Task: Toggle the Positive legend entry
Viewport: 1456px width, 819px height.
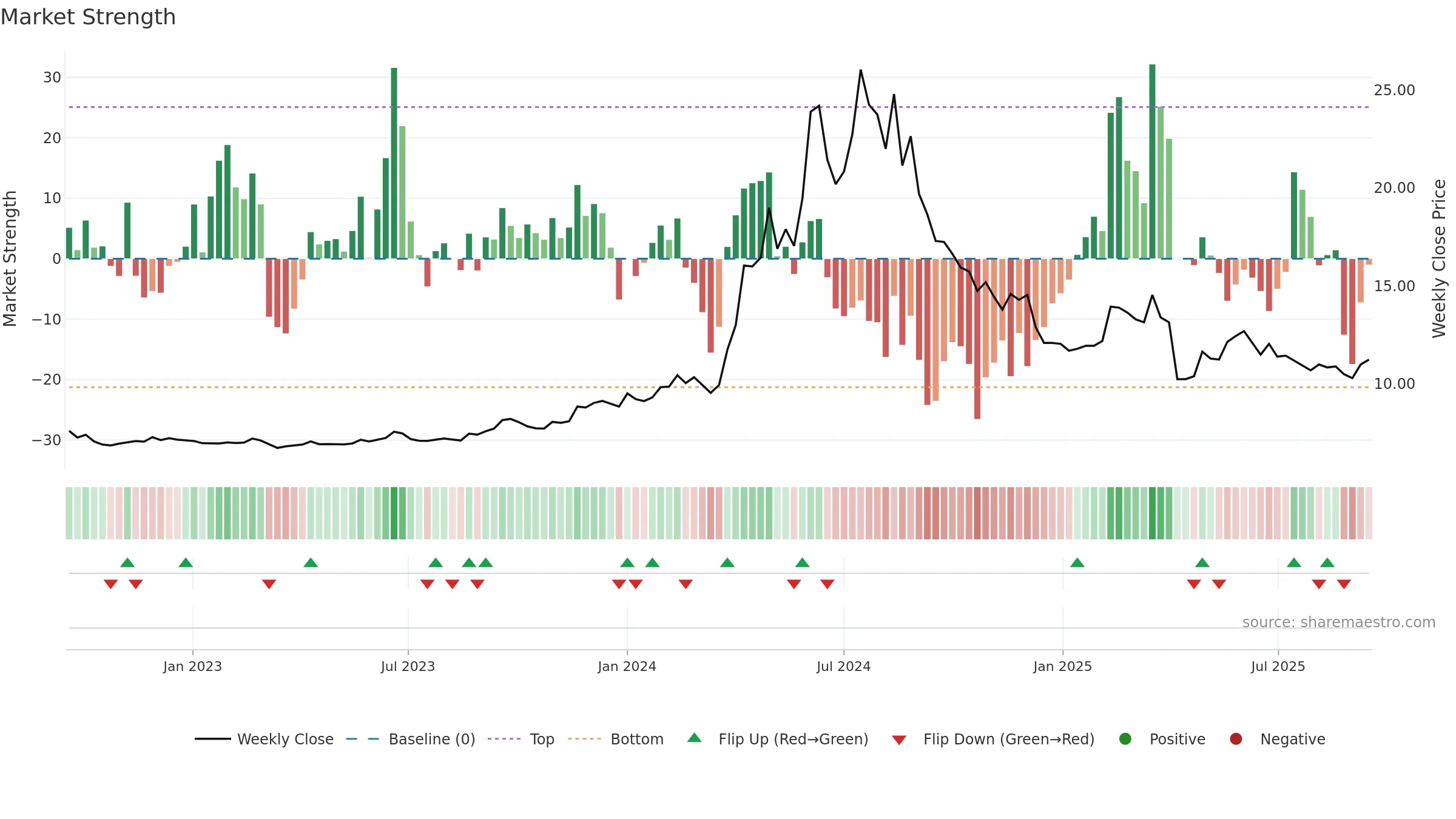Action: 1162,739
